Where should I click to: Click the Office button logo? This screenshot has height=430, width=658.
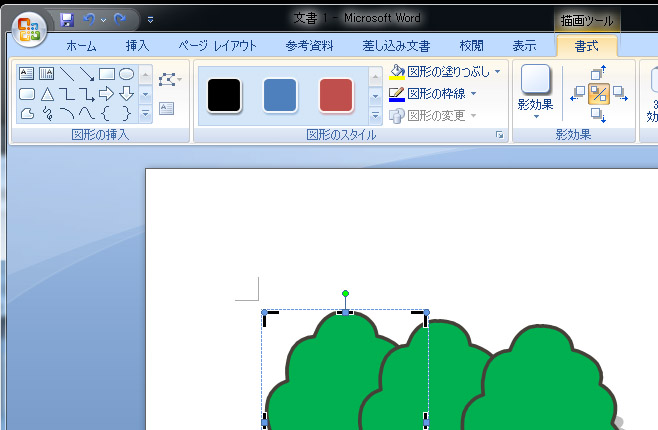(x=27, y=27)
